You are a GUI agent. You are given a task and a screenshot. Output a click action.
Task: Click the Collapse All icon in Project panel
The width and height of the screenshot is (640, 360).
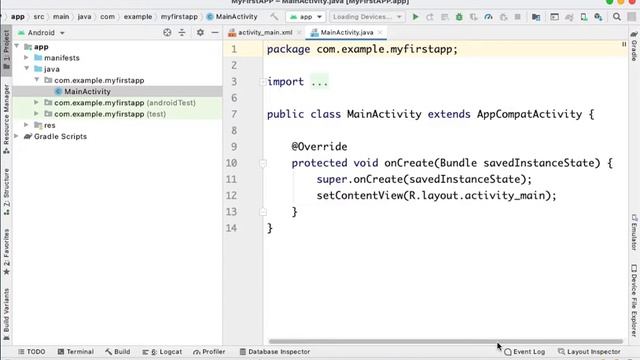182,32
